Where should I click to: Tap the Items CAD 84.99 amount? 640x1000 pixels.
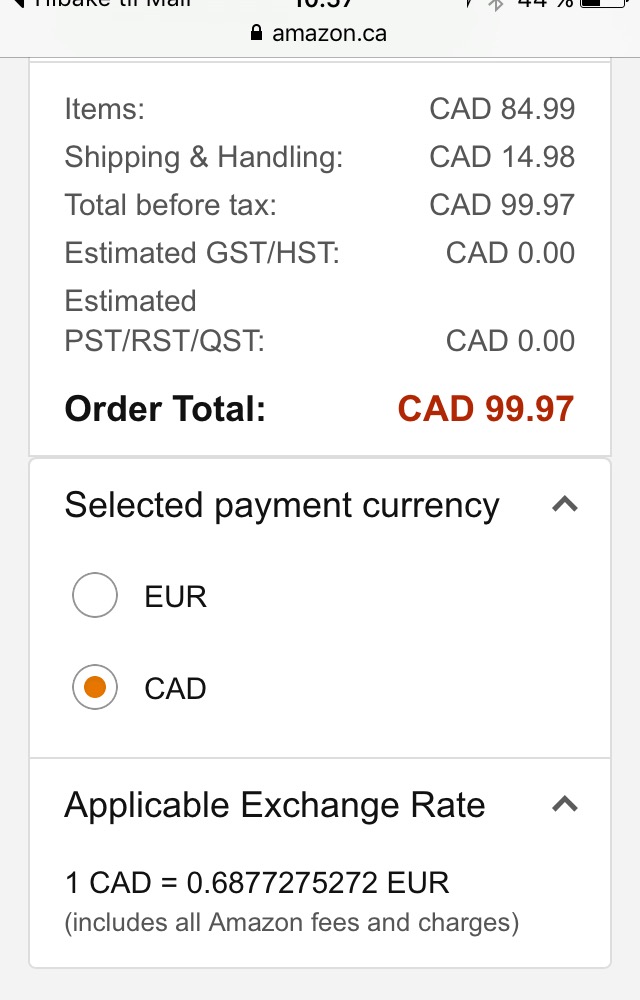[502, 109]
